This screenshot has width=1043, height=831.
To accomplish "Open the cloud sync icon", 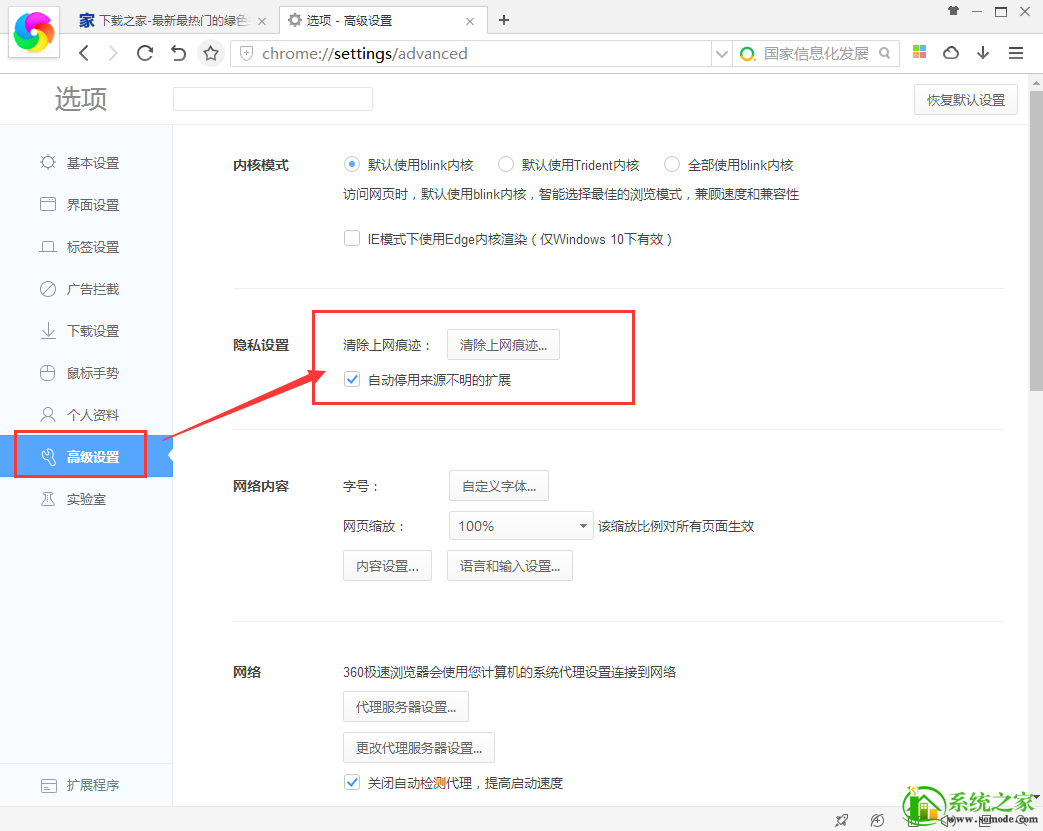I will pos(951,52).
